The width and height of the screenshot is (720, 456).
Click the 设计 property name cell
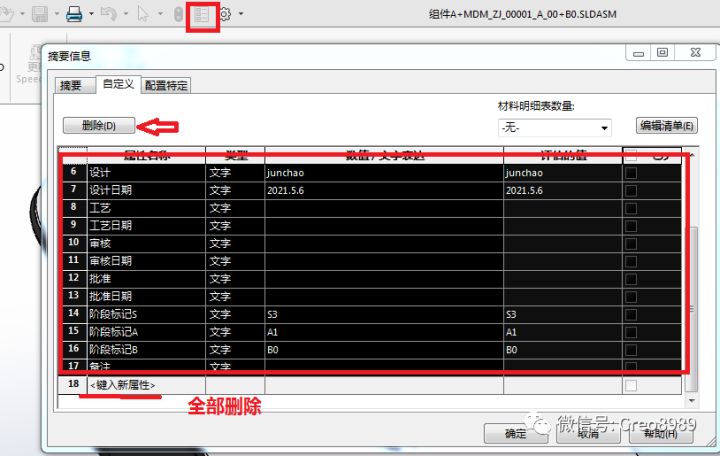pyautogui.click(x=146, y=173)
